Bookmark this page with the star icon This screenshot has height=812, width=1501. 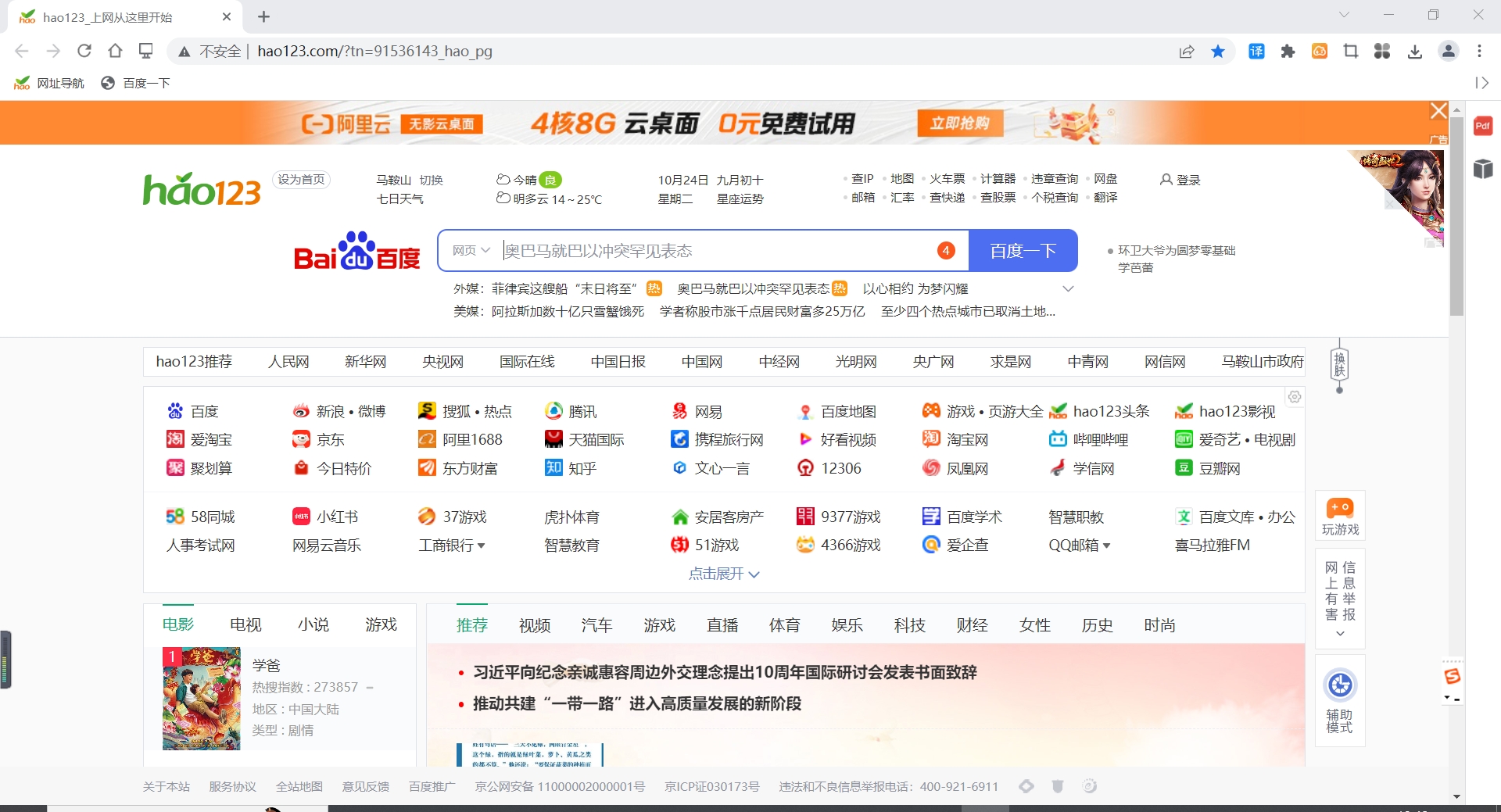[1218, 52]
